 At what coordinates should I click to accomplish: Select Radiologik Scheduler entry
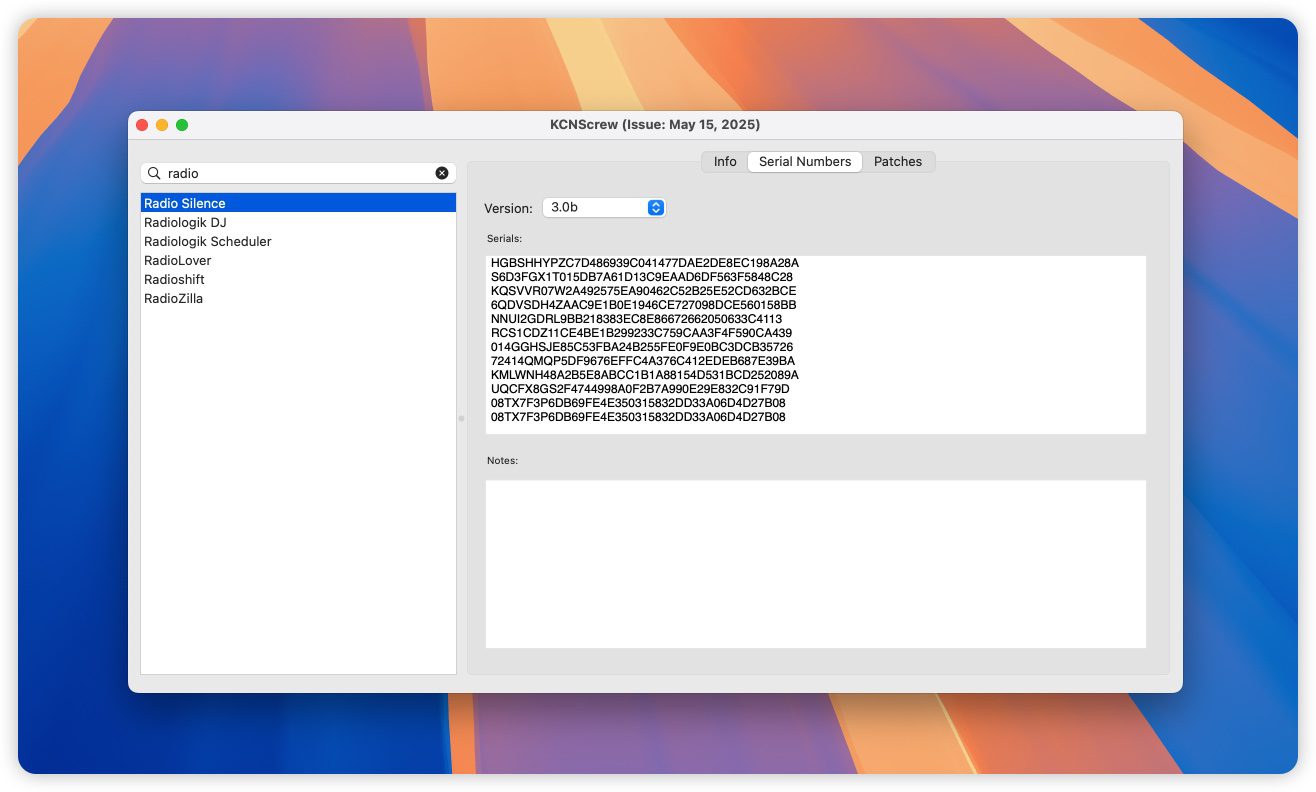(x=208, y=241)
